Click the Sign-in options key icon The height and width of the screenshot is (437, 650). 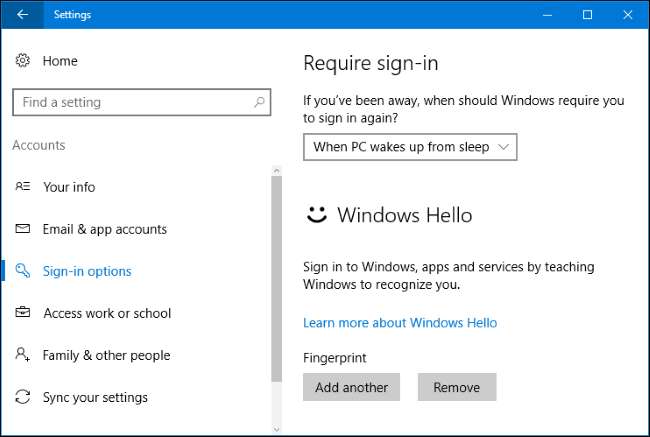click(x=22, y=271)
